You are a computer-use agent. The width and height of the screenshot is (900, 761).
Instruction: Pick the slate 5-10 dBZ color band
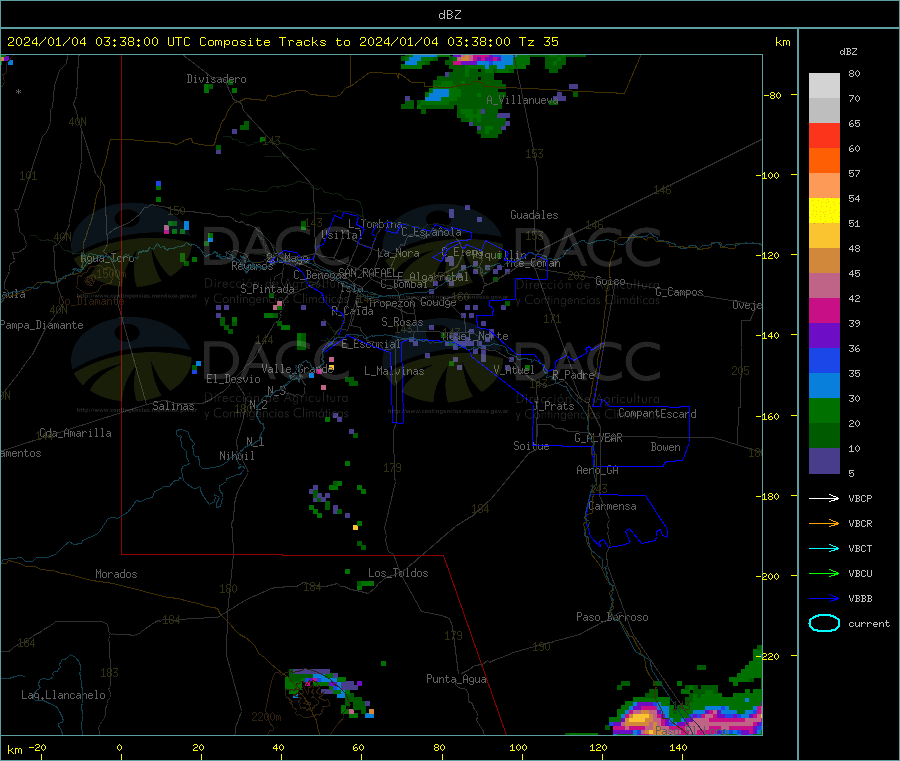824,461
